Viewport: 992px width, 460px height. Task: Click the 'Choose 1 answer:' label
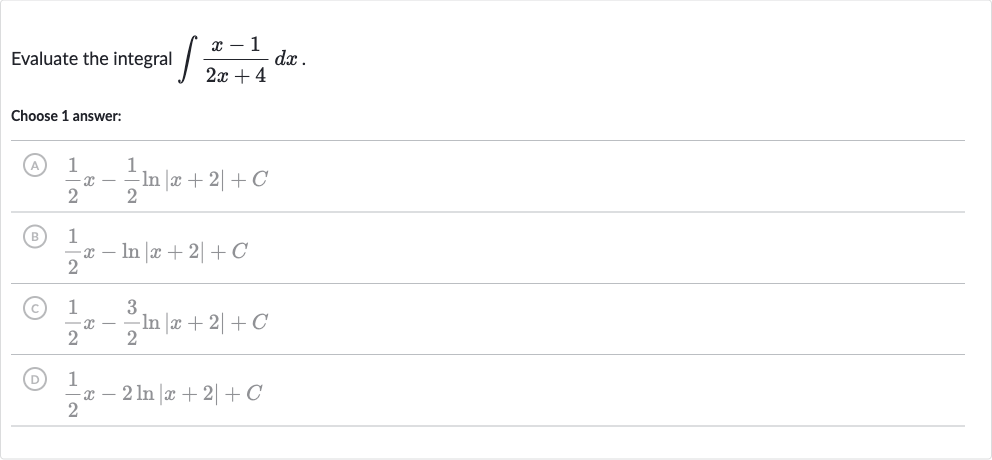(66, 116)
